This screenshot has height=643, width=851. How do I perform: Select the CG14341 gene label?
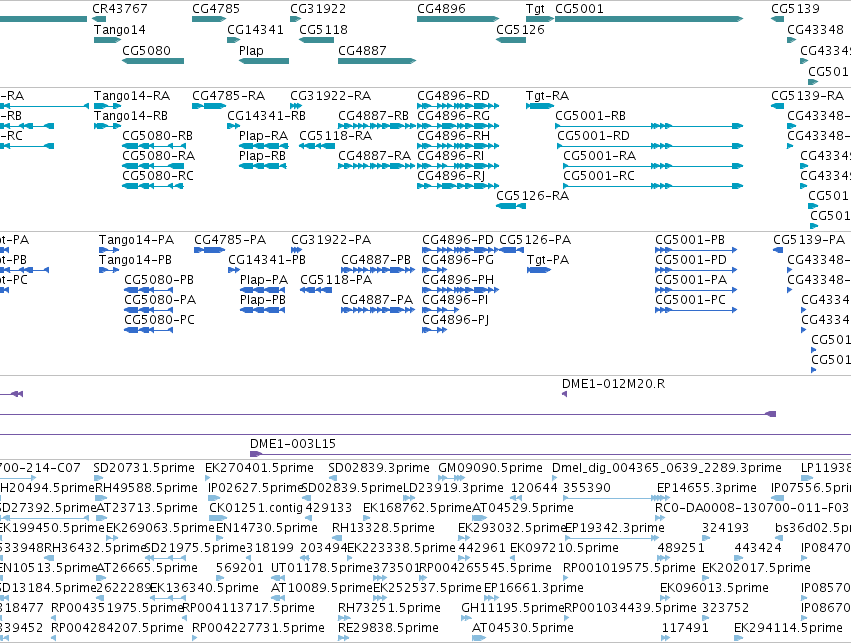(255, 30)
